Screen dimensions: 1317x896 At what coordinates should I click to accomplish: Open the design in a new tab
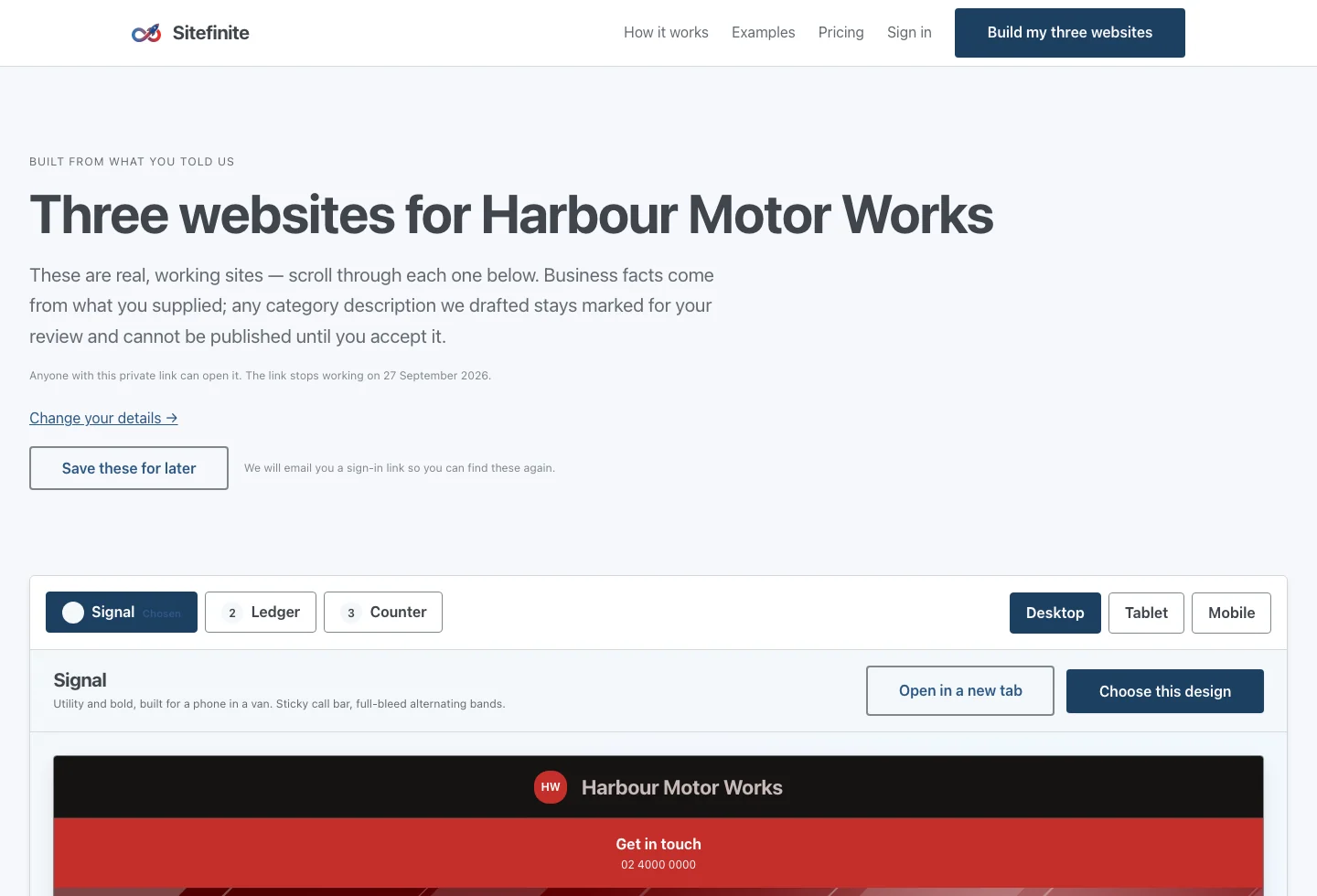tap(960, 691)
